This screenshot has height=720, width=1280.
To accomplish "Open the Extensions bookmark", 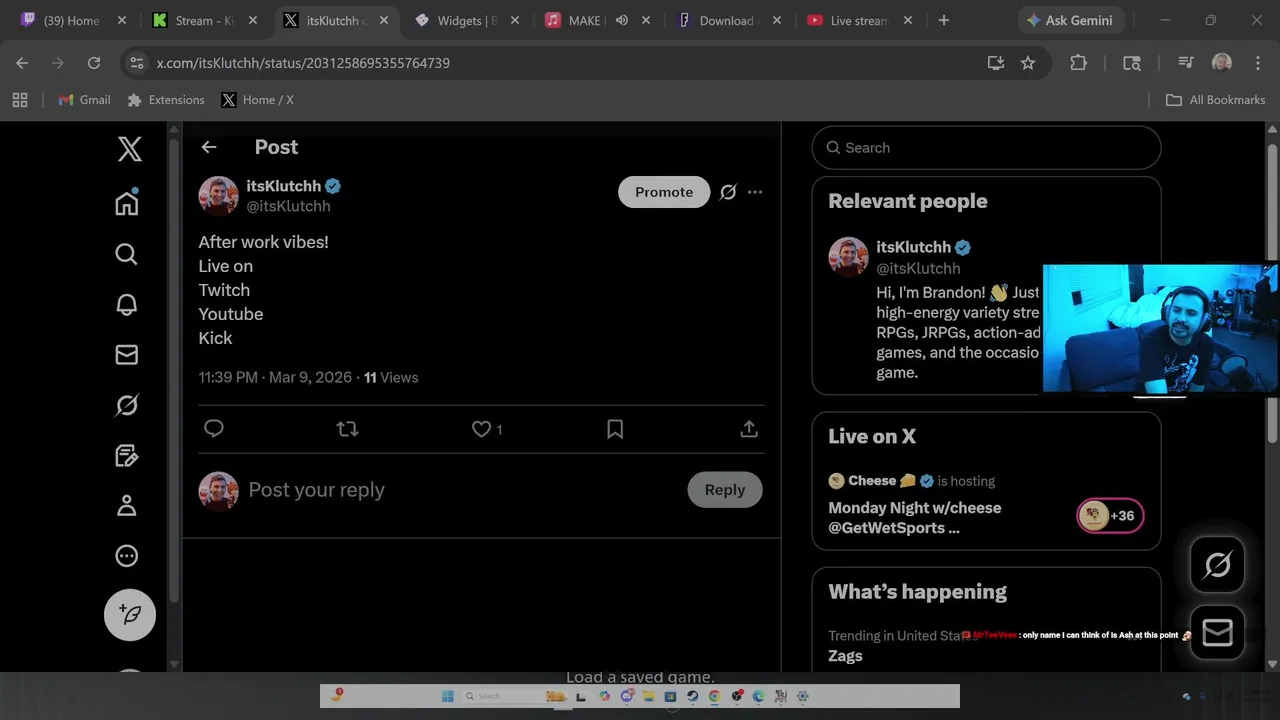I will click(166, 100).
